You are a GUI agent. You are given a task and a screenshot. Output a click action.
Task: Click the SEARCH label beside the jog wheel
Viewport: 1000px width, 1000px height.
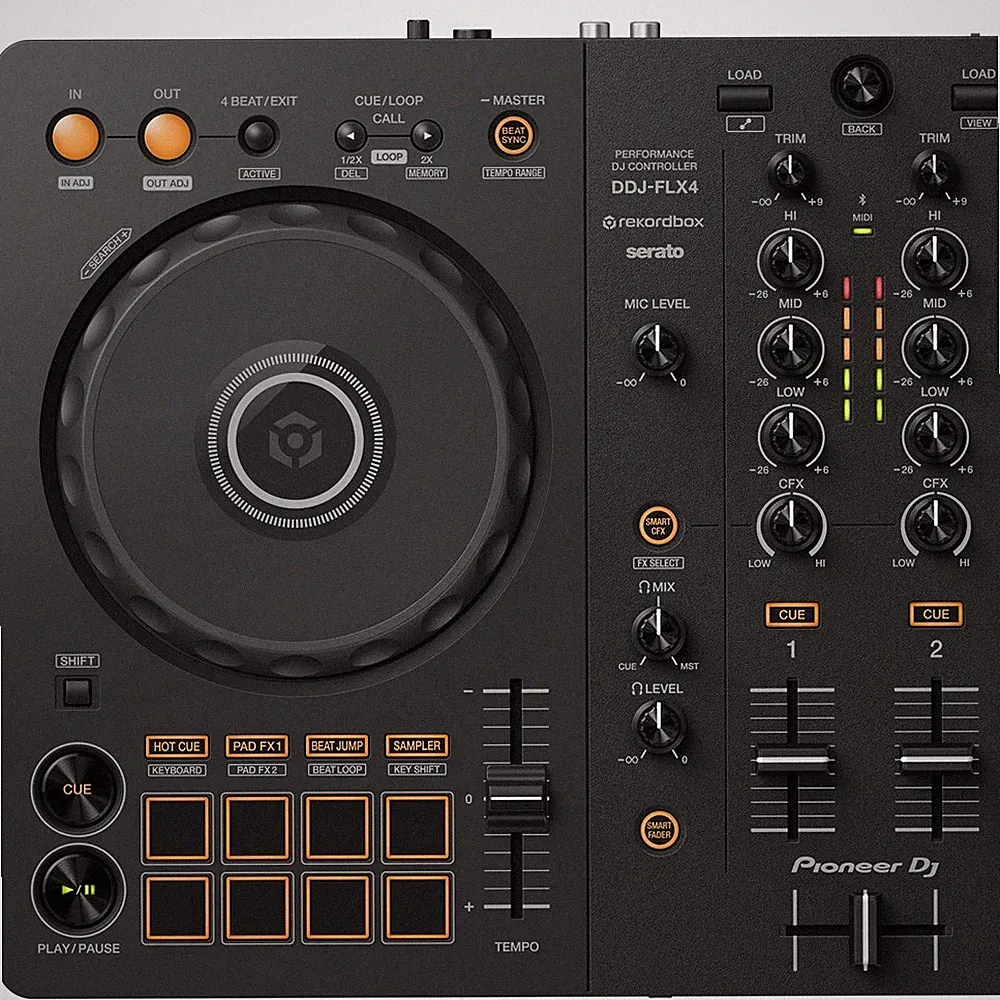(x=107, y=253)
